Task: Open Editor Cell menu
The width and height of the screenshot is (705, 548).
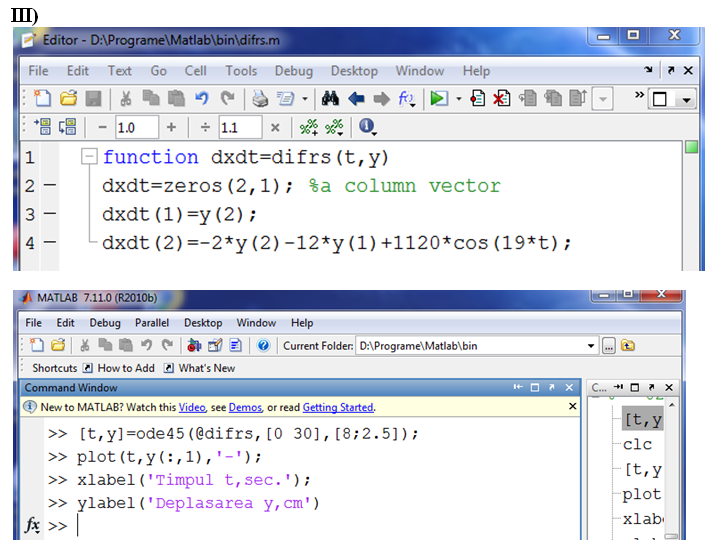Action: click(x=195, y=71)
